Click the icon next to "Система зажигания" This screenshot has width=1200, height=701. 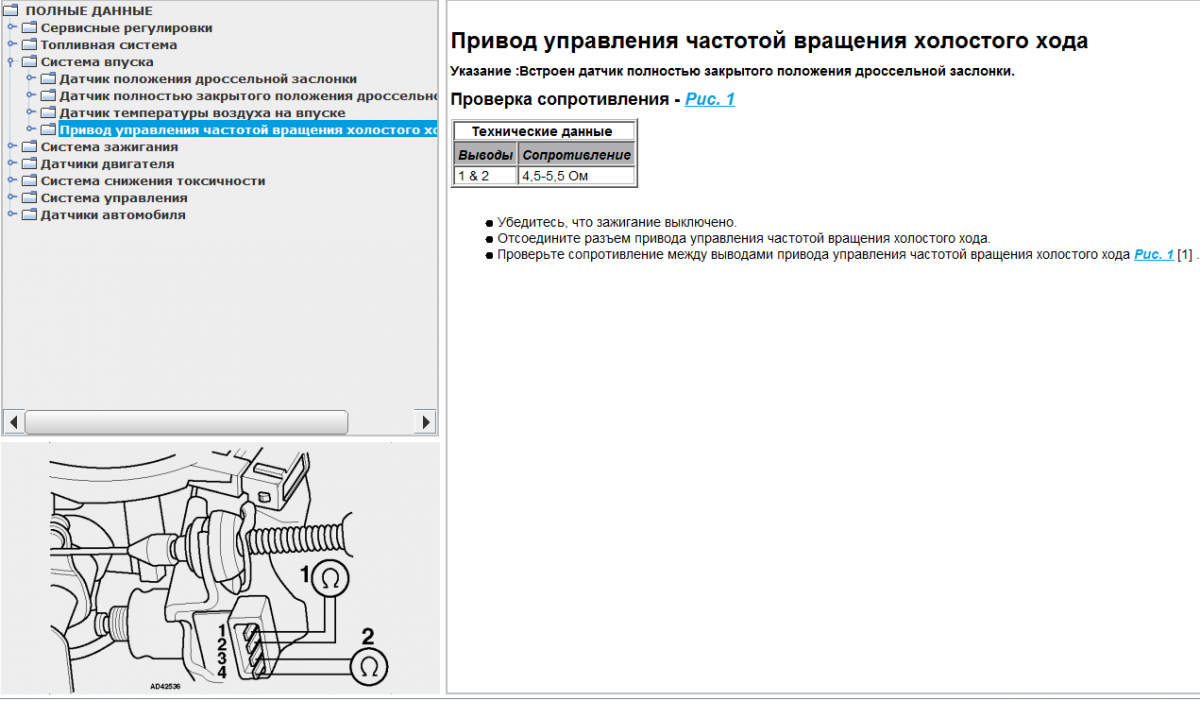(27, 145)
